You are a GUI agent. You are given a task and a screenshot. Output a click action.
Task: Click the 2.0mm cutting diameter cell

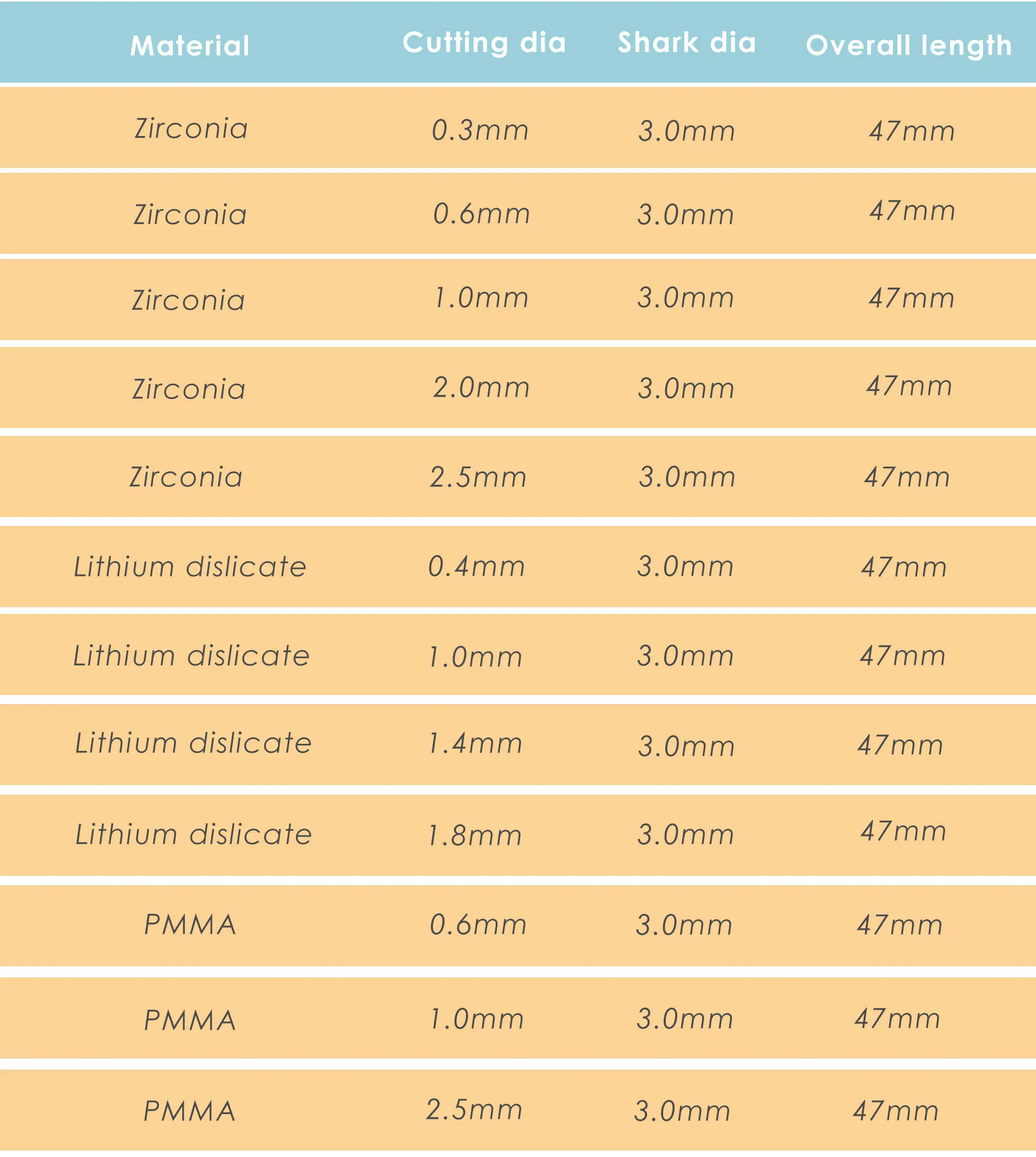(x=481, y=388)
